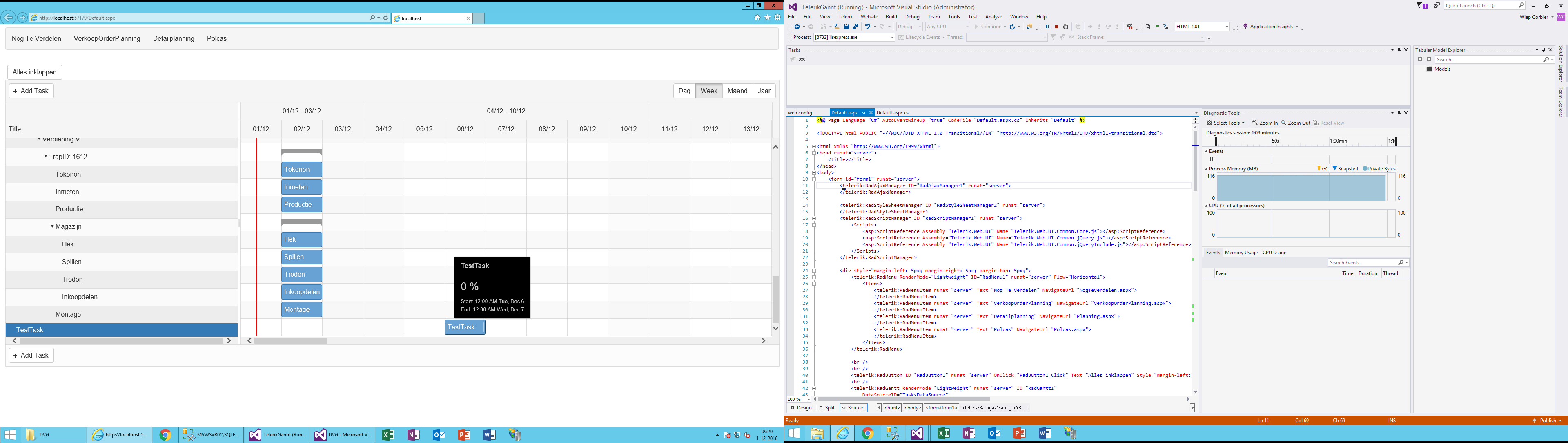Collapse the Magazijn tree node
Viewport: 1568px width, 443px height.
point(52,227)
